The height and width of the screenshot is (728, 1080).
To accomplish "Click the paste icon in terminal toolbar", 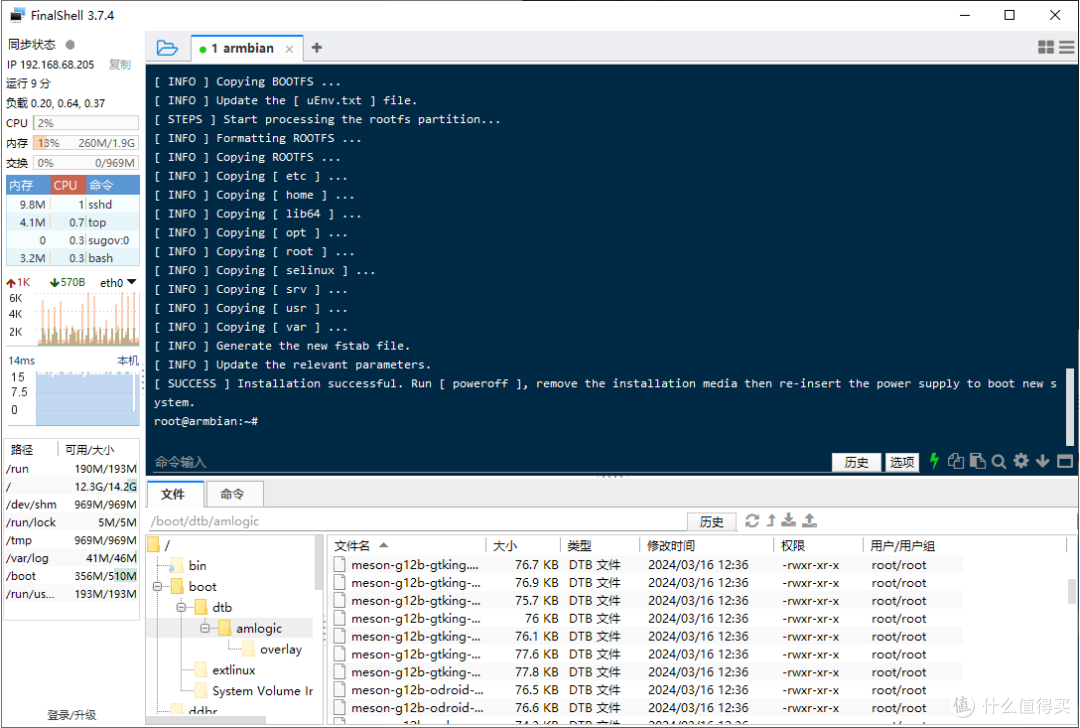I will pos(977,461).
